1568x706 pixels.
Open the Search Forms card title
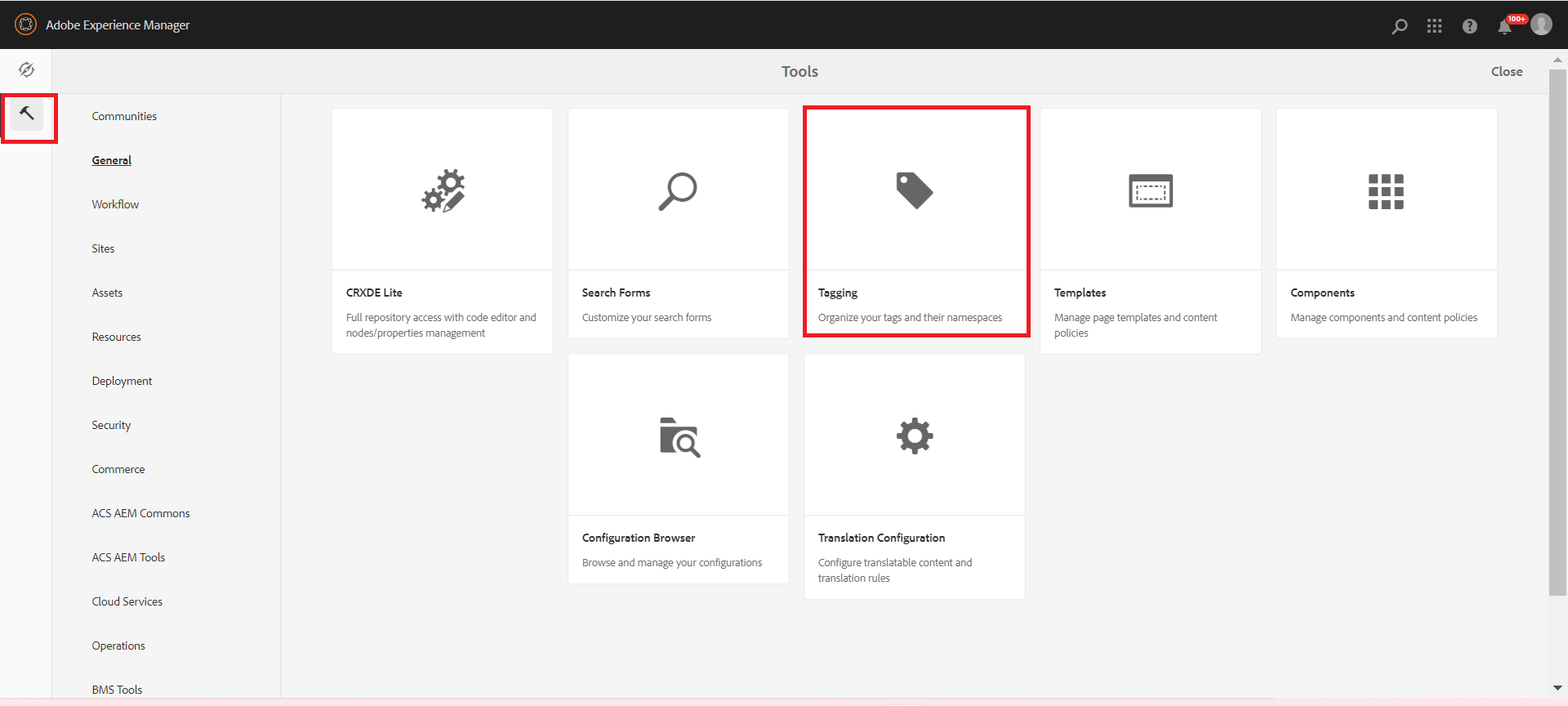point(616,293)
